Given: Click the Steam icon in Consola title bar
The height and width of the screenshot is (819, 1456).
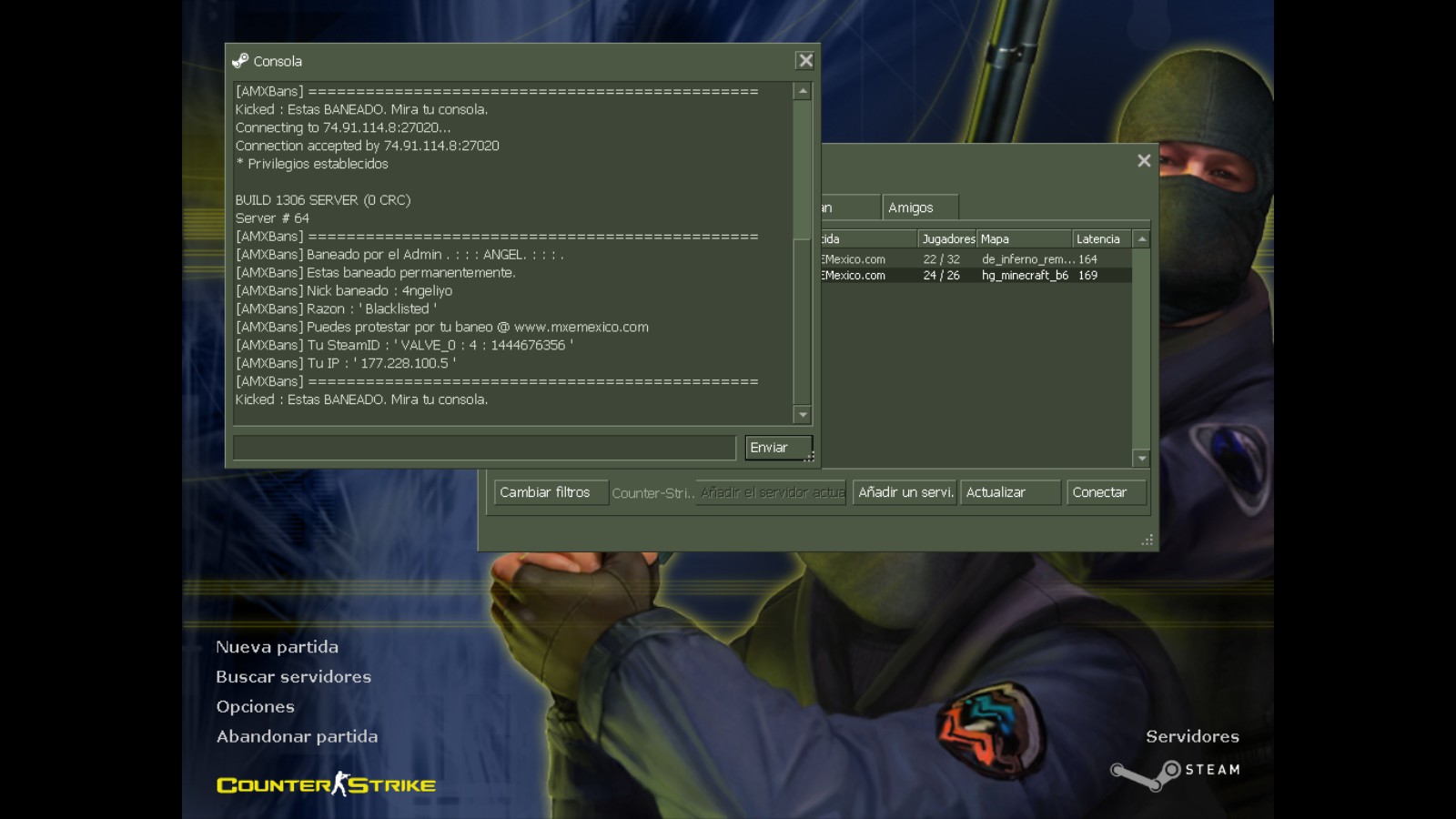Looking at the screenshot, I should click(x=240, y=61).
